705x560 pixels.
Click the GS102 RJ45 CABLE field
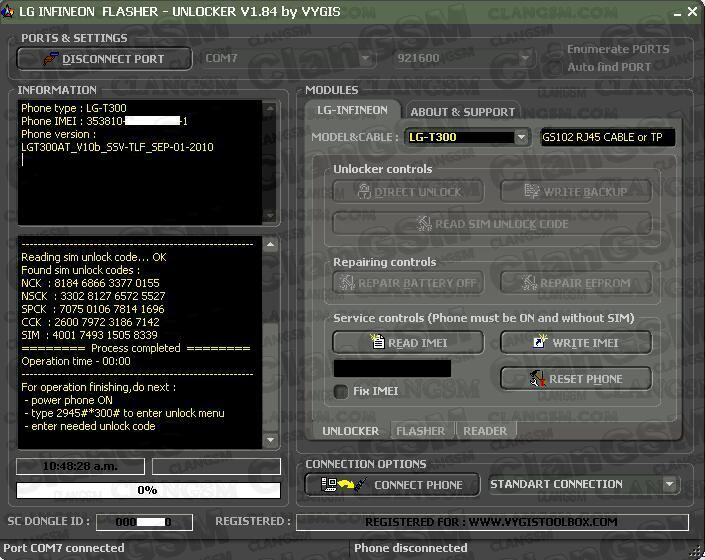(607, 137)
